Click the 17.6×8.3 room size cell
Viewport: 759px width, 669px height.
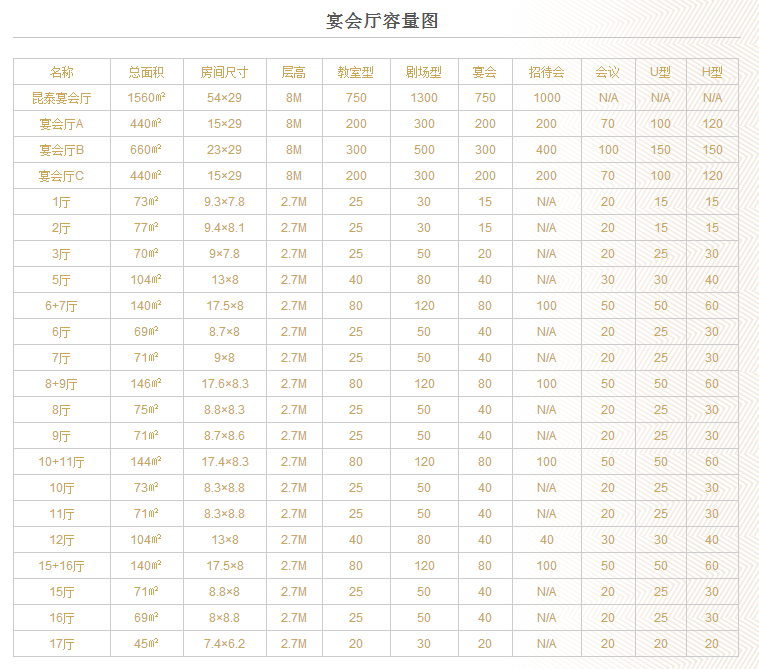pyautogui.click(x=225, y=384)
